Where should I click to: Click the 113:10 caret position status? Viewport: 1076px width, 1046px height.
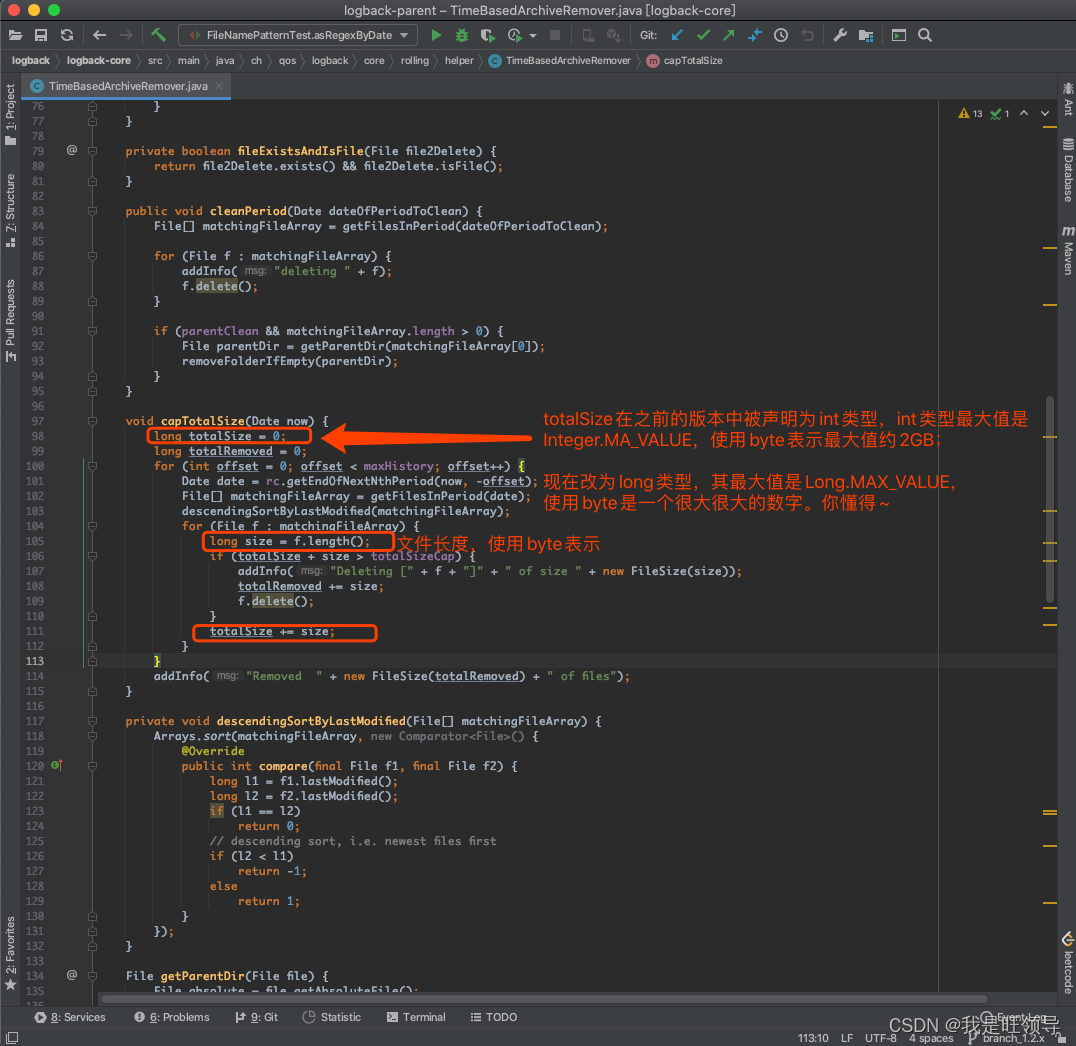click(x=812, y=1038)
